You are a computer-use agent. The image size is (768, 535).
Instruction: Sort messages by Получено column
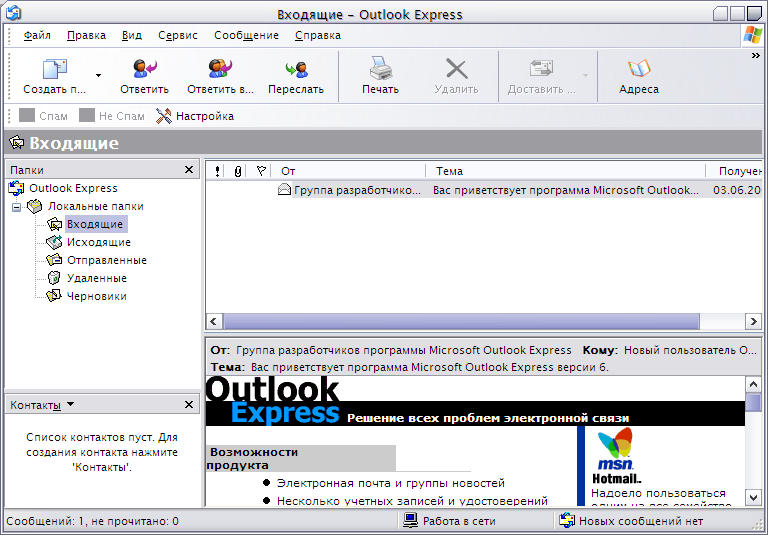735,171
